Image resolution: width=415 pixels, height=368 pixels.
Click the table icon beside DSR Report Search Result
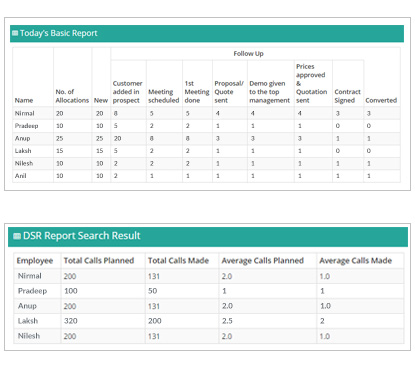pos(17,236)
